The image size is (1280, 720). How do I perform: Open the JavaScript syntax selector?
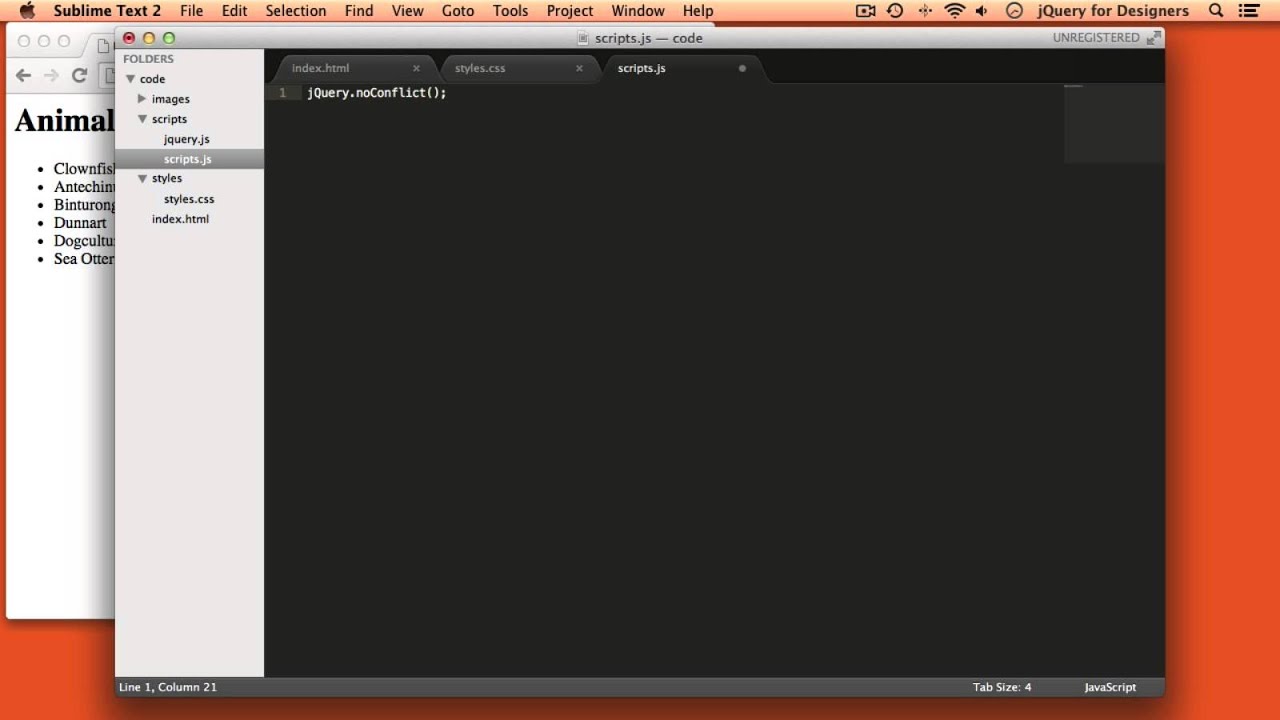1110,687
